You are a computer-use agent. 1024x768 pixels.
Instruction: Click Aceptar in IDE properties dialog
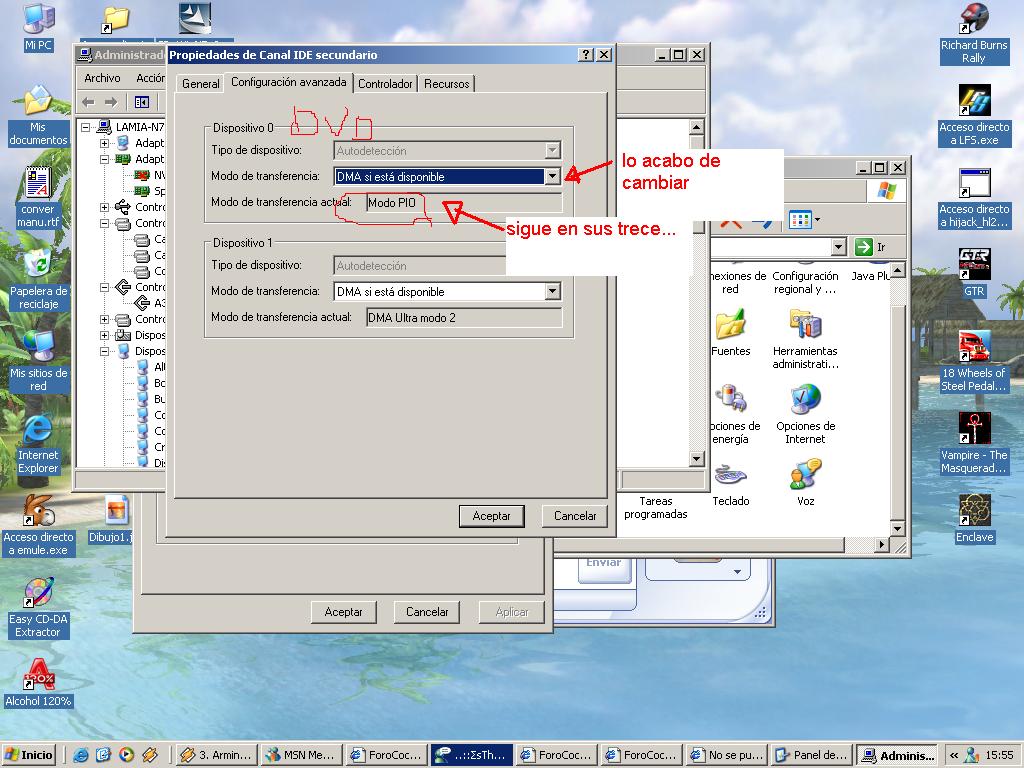[x=491, y=516]
